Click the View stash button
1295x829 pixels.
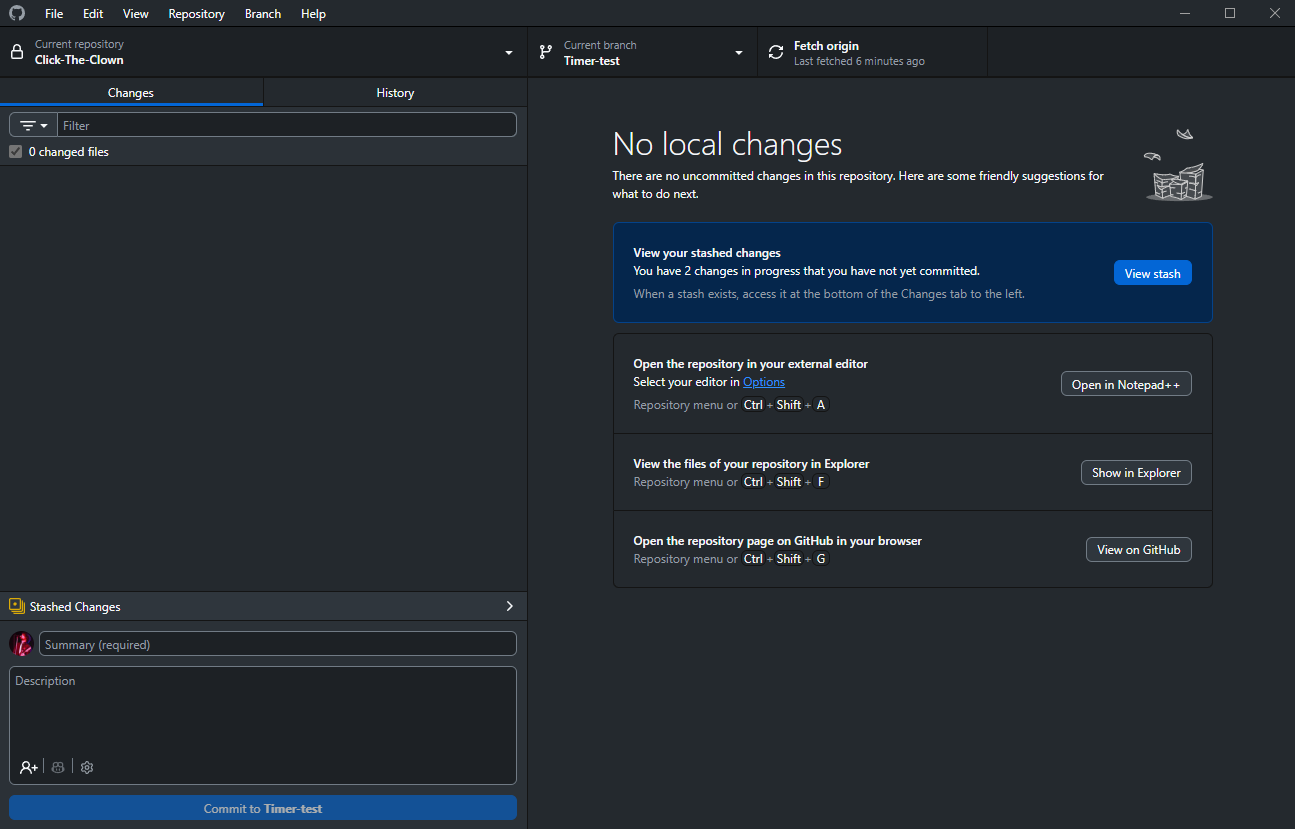point(1152,273)
